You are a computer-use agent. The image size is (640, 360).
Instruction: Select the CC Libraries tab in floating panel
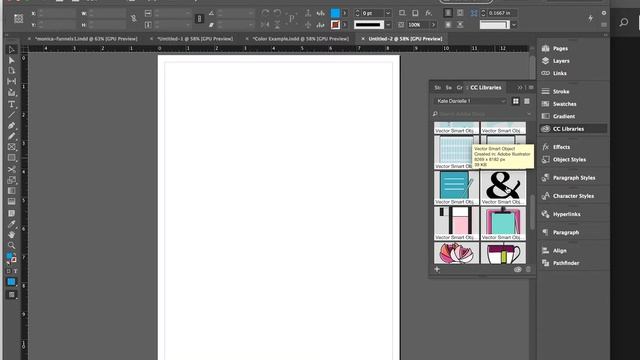(x=485, y=87)
